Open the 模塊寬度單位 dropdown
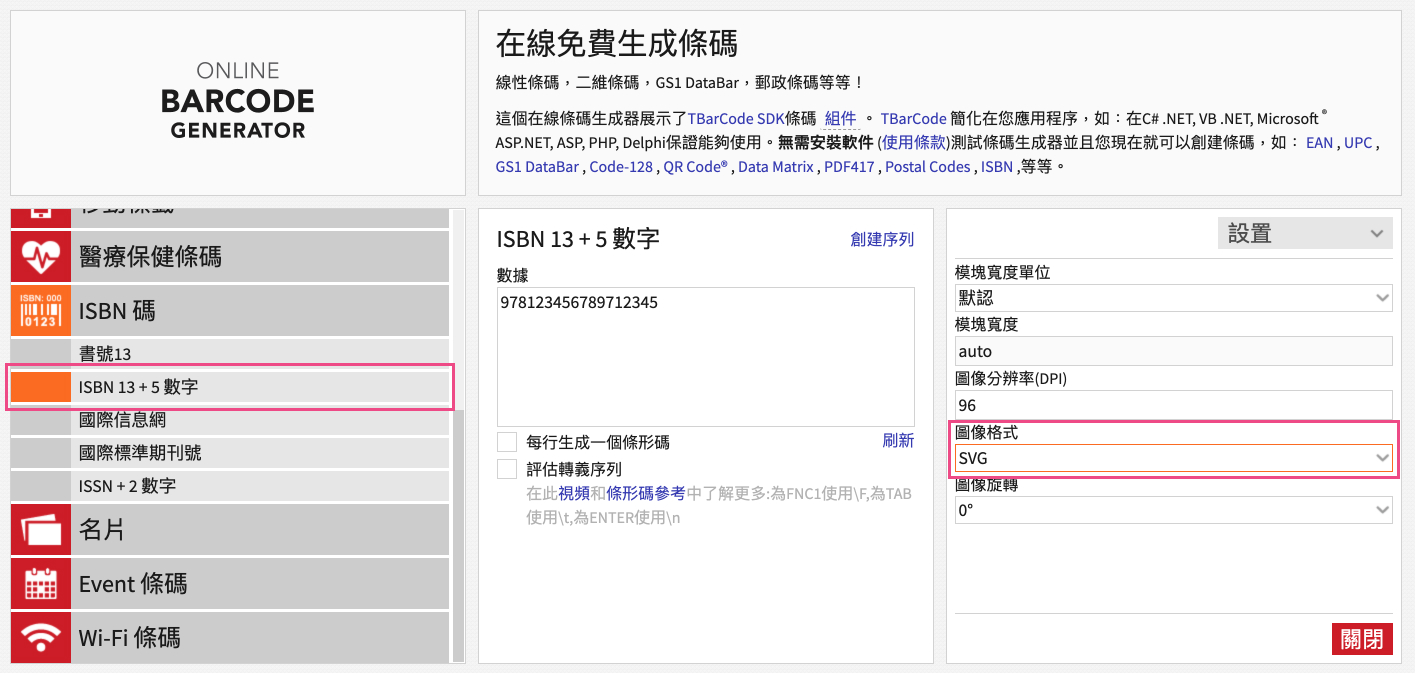The image size is (1415, 676). [x=1173, y=298]
